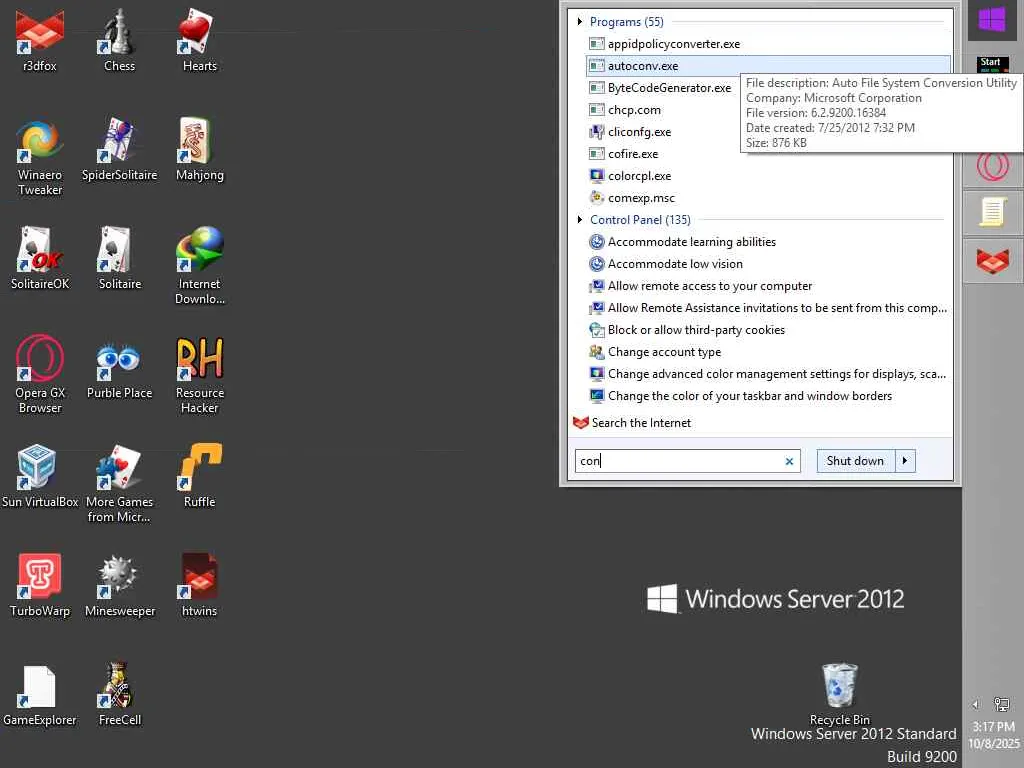
Task: Collapse the Control Panel (135) group
Action: [x=579, y=219]
